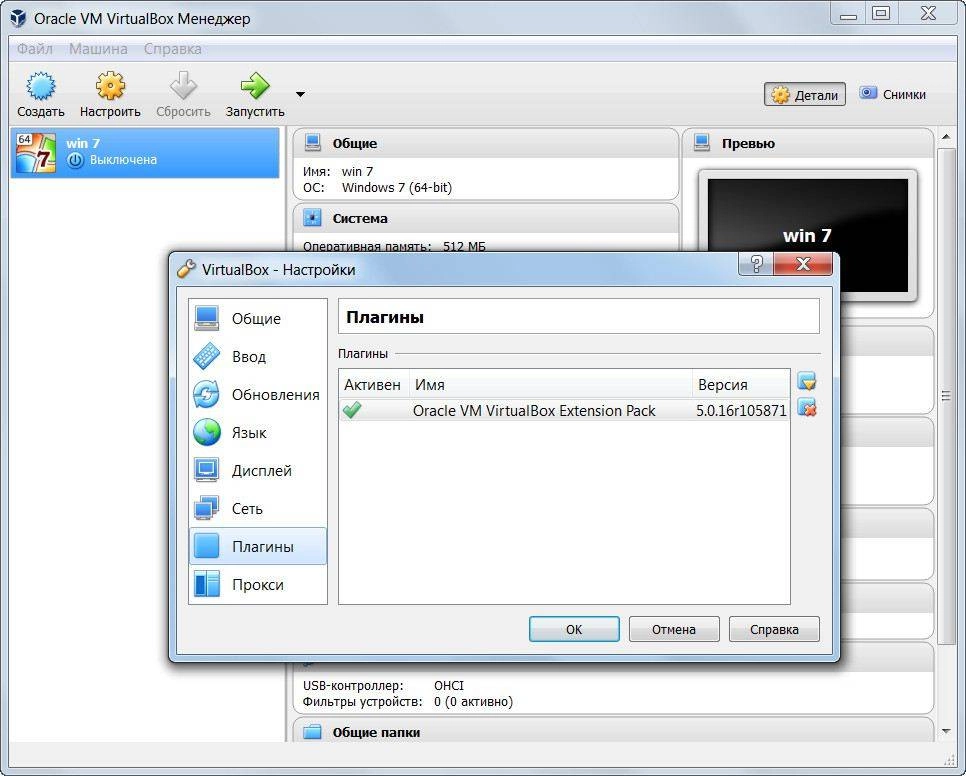Click the Справка button in settings dialog
Viewport: 966px width, 776px height.
(x=774, y=629)
